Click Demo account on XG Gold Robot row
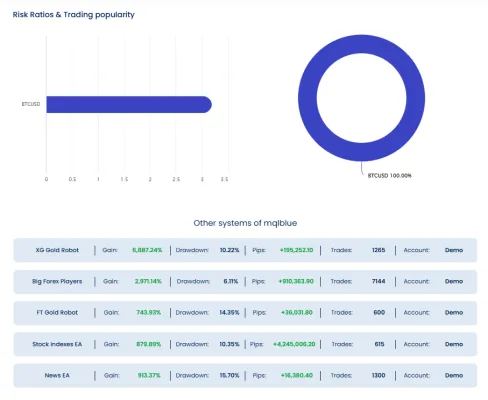Image resolution: width=488 pixels, height=400 pixels. 454,250
